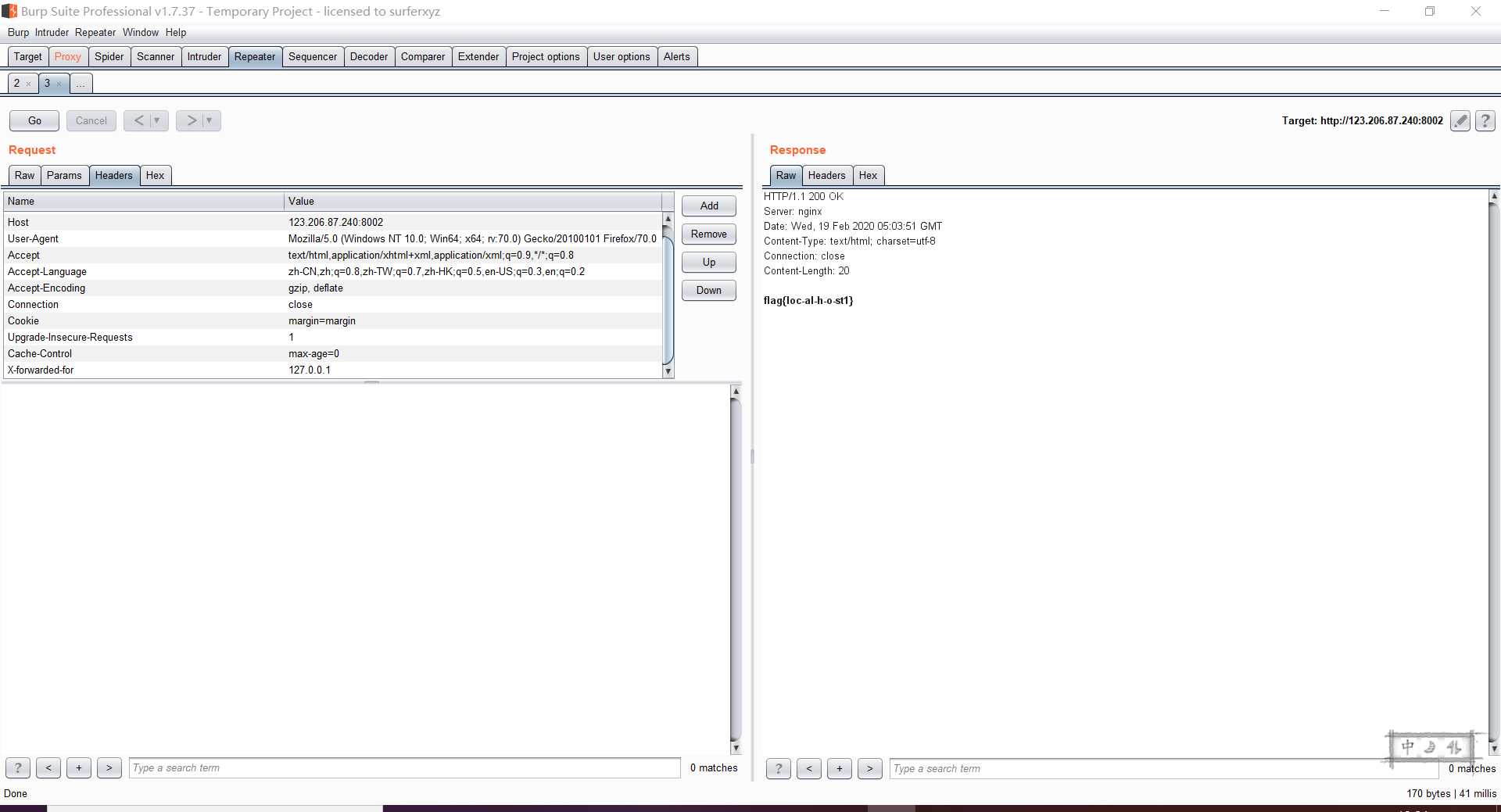Click response search next match button

[x=870, y=768]
